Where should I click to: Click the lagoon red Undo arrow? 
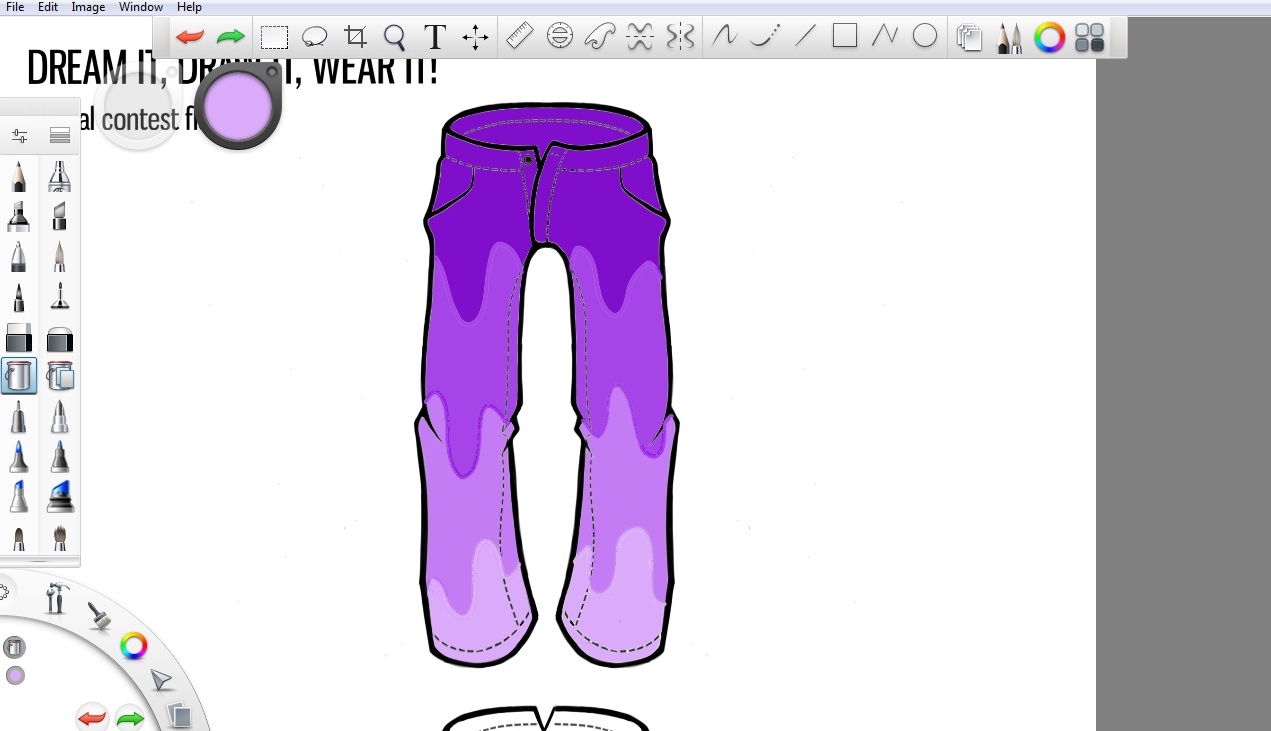click(92, 717)
